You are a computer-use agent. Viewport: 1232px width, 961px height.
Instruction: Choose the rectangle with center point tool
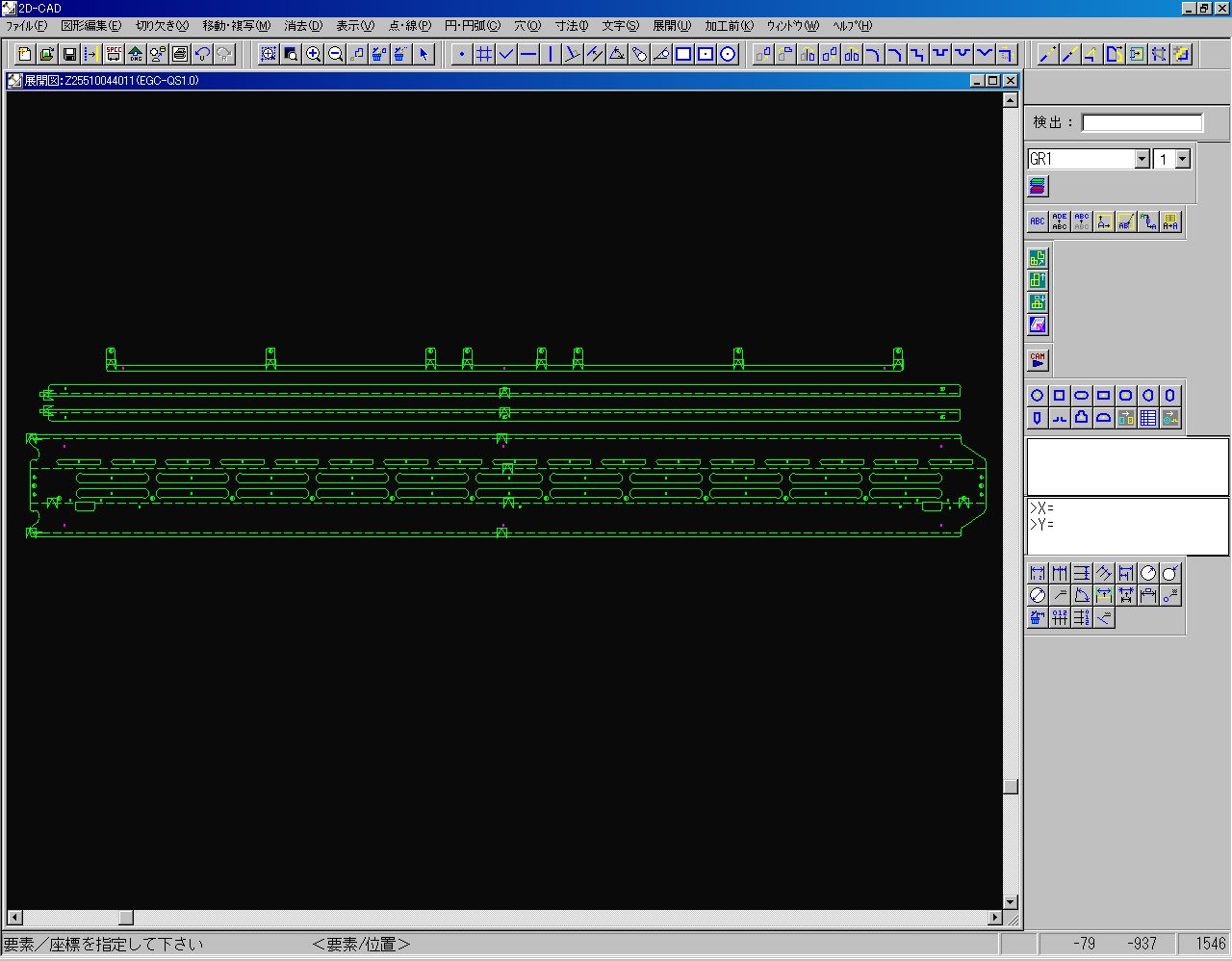coord(706,54)
